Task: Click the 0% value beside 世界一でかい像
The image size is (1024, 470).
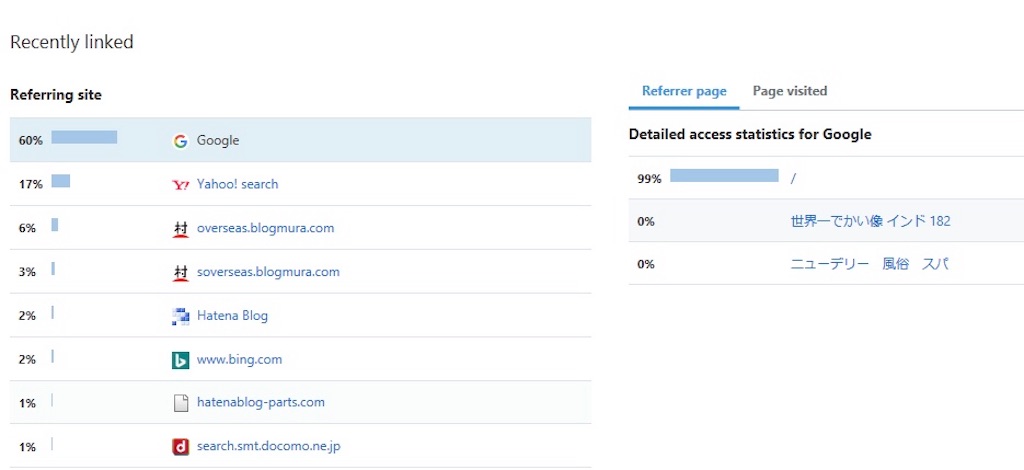Action: [x=646, y=221]
